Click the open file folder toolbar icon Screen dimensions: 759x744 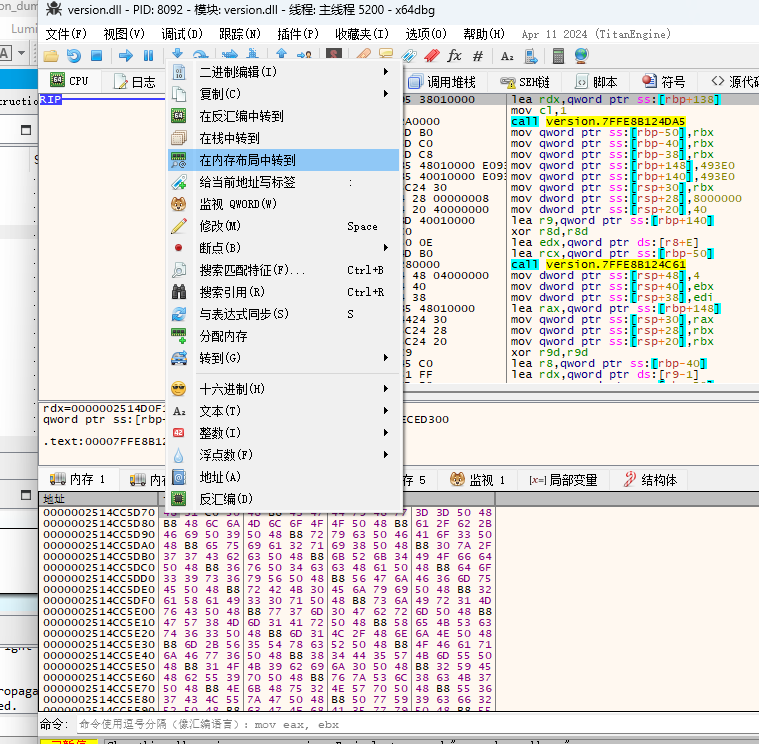50,56
